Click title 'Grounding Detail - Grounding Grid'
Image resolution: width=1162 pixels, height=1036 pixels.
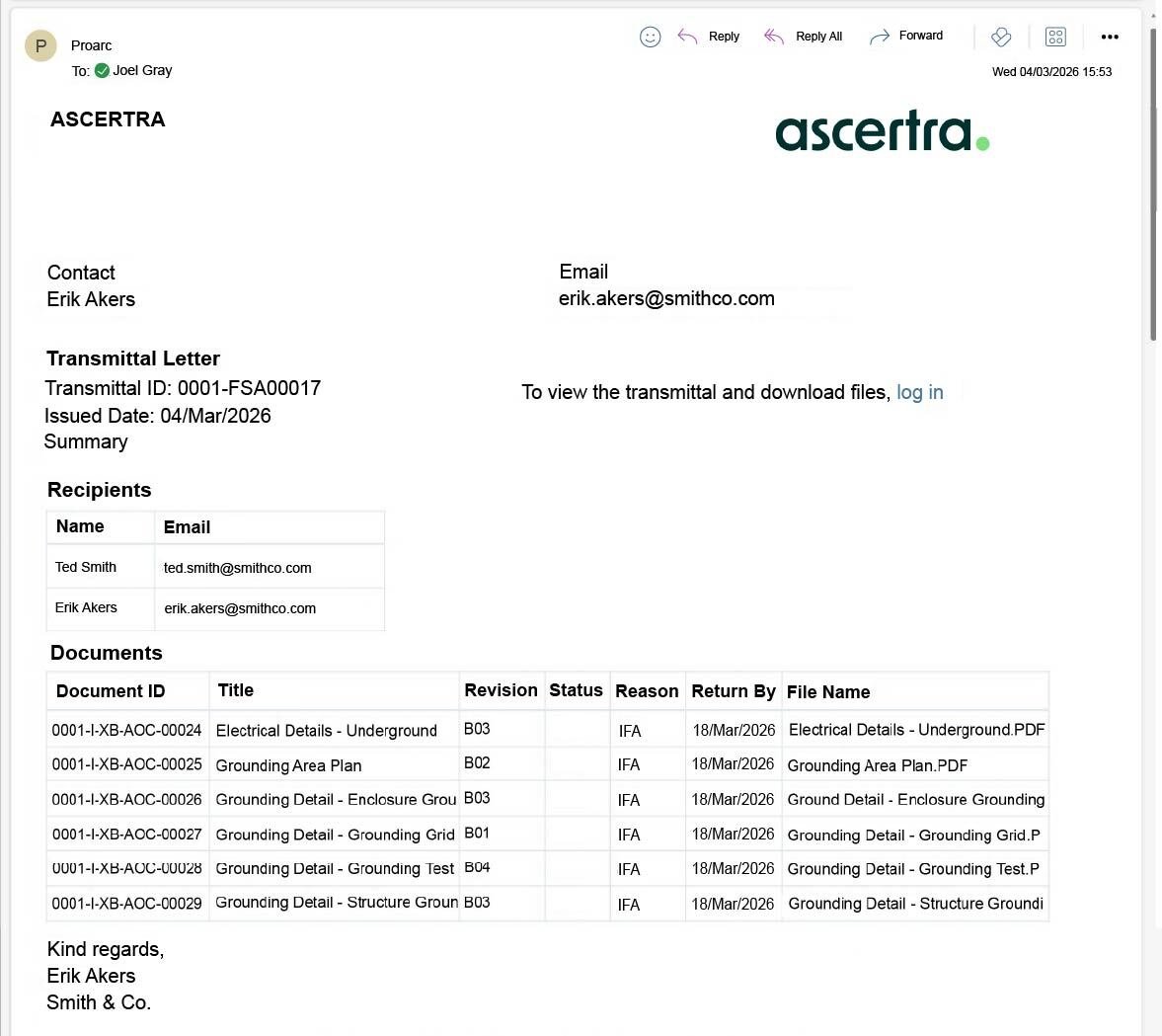pyautogui.click(x=335, y=835)
